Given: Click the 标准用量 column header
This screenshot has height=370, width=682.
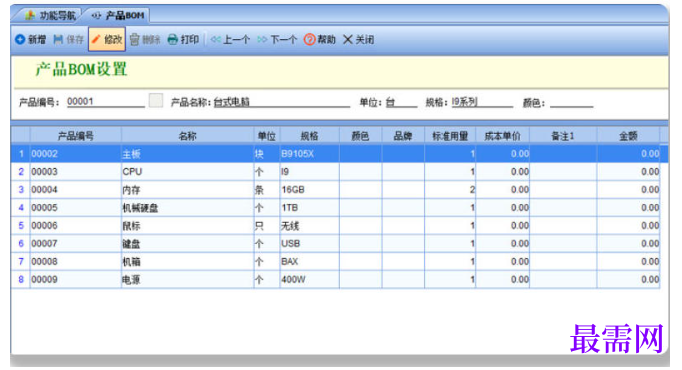Looking at the screenshot, I should pyautogui.click(x=450, y=136).
